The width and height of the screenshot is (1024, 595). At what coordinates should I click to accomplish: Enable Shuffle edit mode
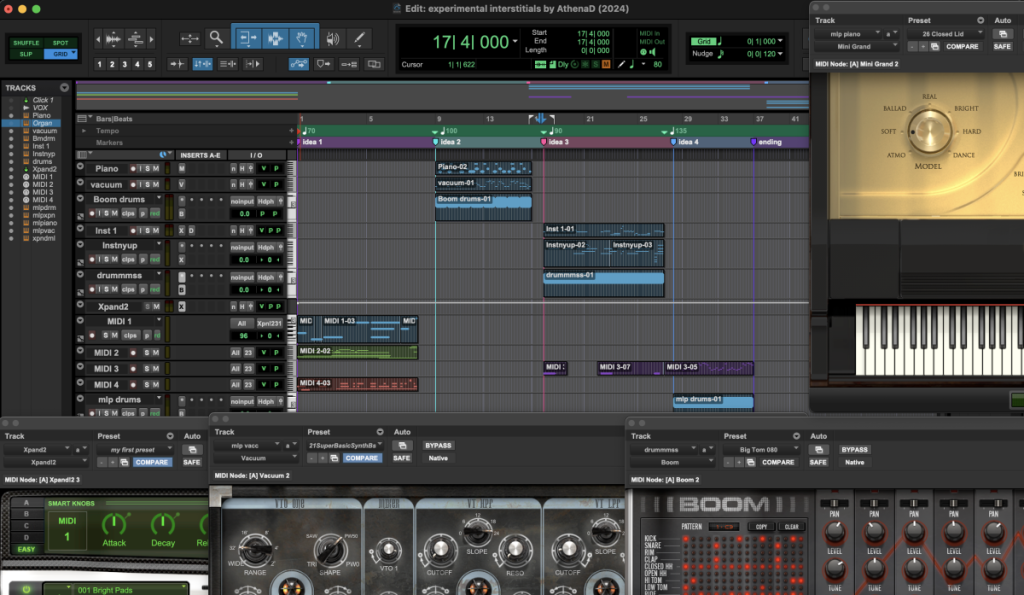26,43
